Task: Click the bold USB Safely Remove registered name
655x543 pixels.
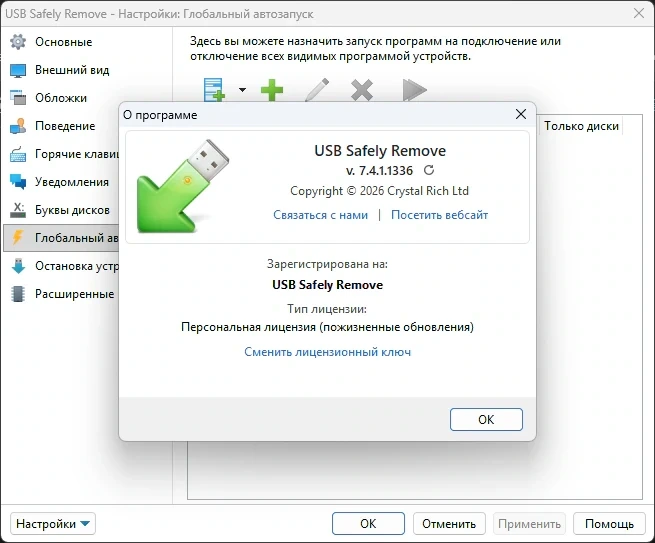Action: (x=328, y=285)
